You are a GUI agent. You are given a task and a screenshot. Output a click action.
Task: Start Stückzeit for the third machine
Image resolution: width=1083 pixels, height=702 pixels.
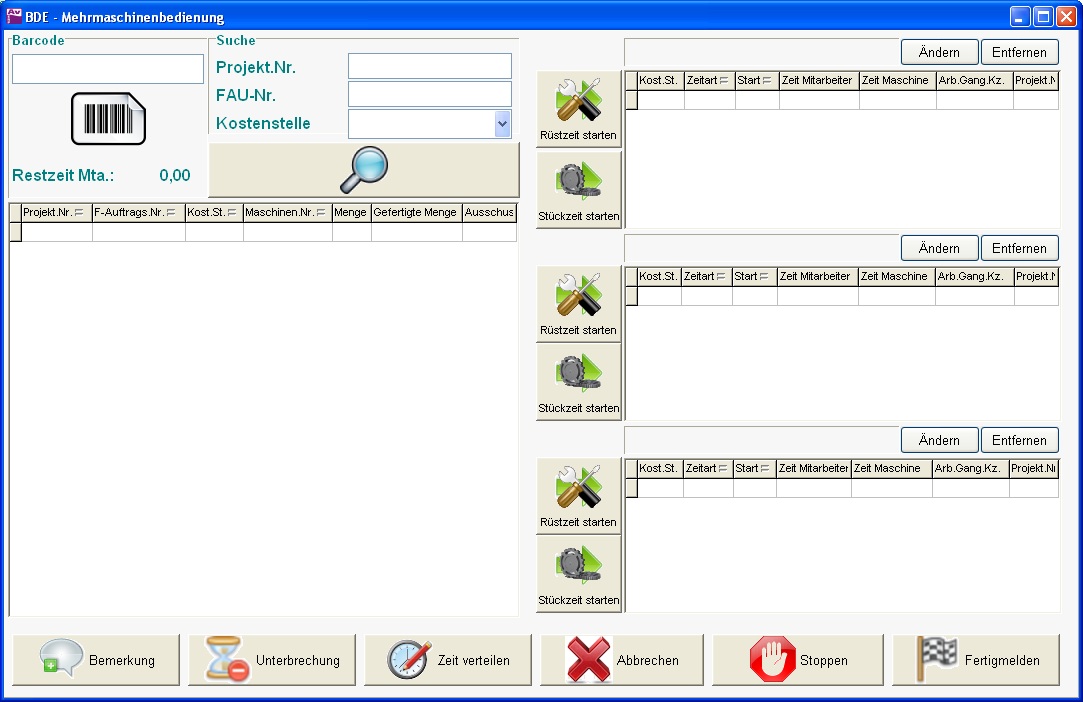pyautogui.click(x=578, y=574)
